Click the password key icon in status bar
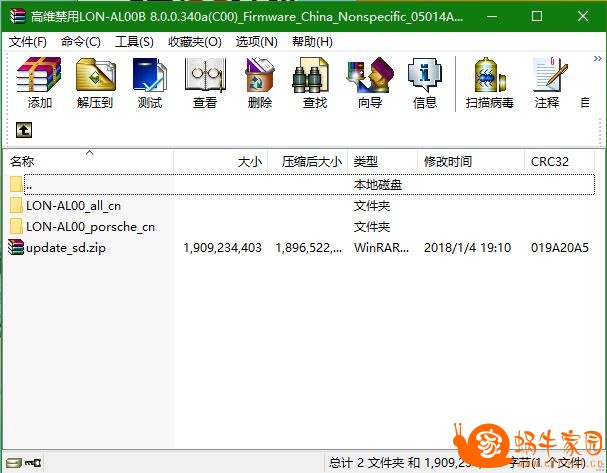The image size is (607, 473). coord(33,463)
